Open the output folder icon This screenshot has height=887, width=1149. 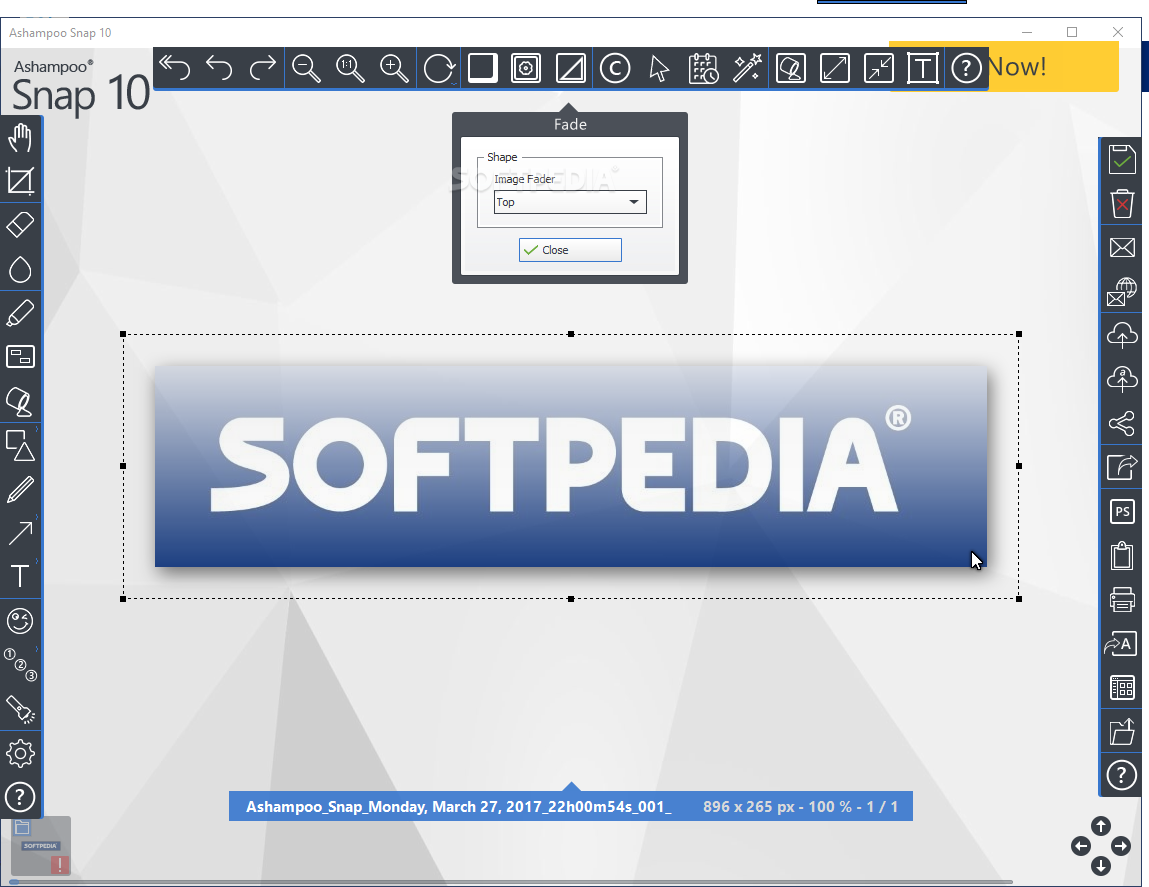(1122, 731)
